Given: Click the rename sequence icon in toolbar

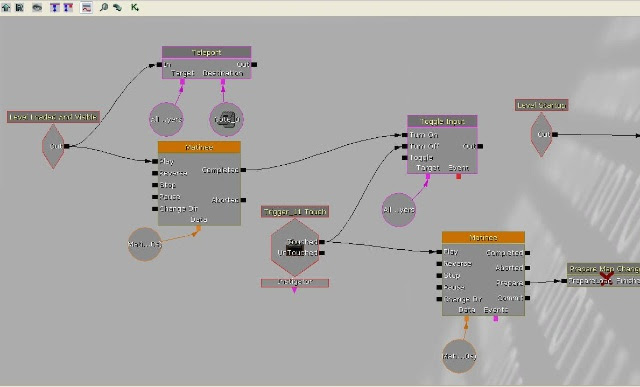Looking at the screenshot, I should coord(19,7).
